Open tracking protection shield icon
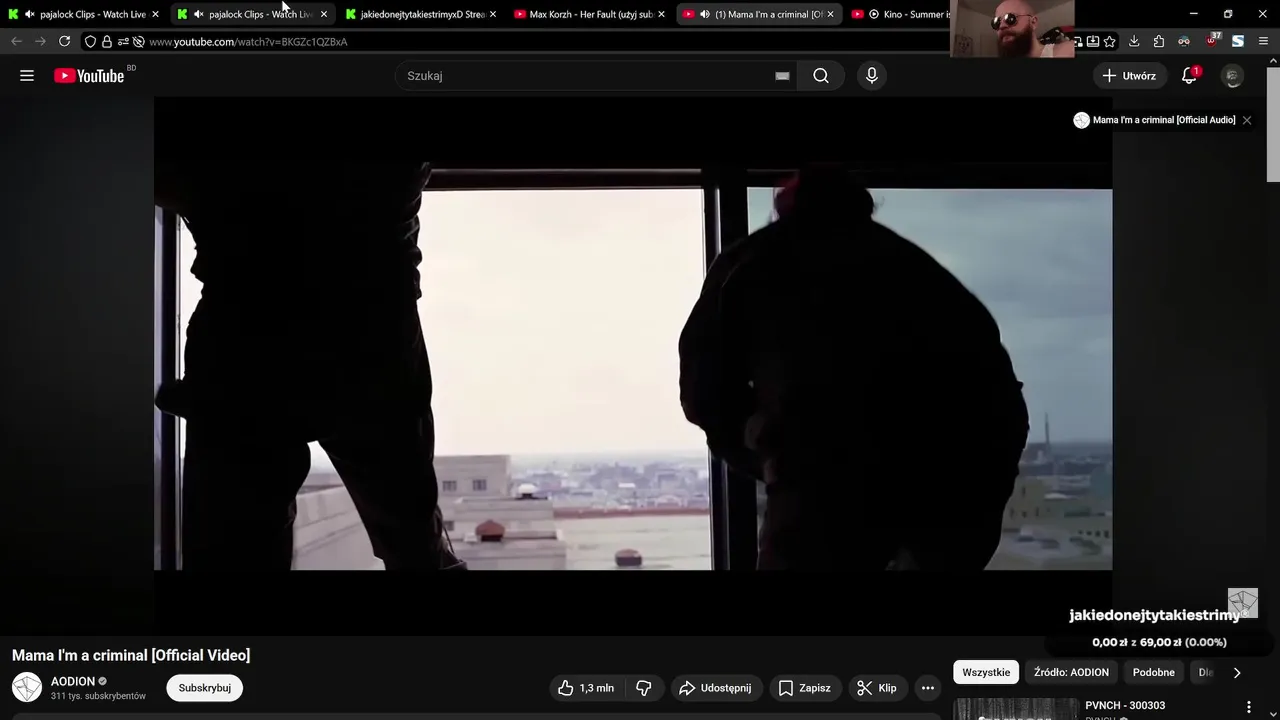 tap(90, 41)
